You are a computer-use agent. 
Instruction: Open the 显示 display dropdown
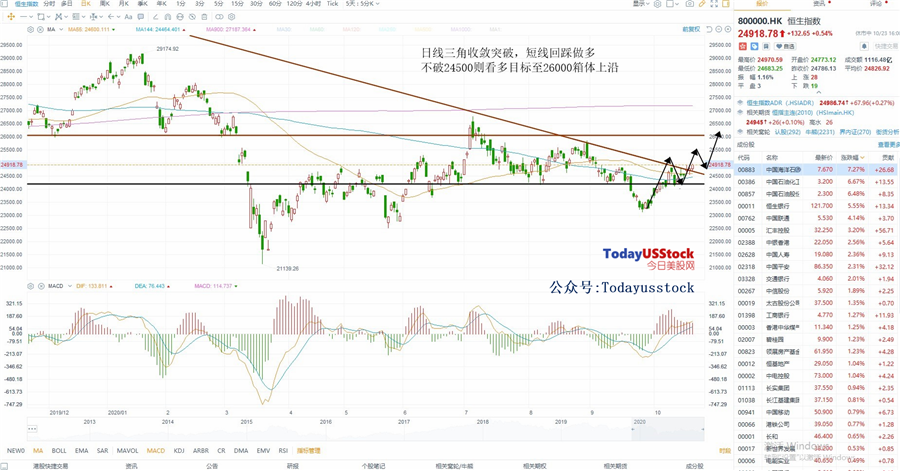641,3
